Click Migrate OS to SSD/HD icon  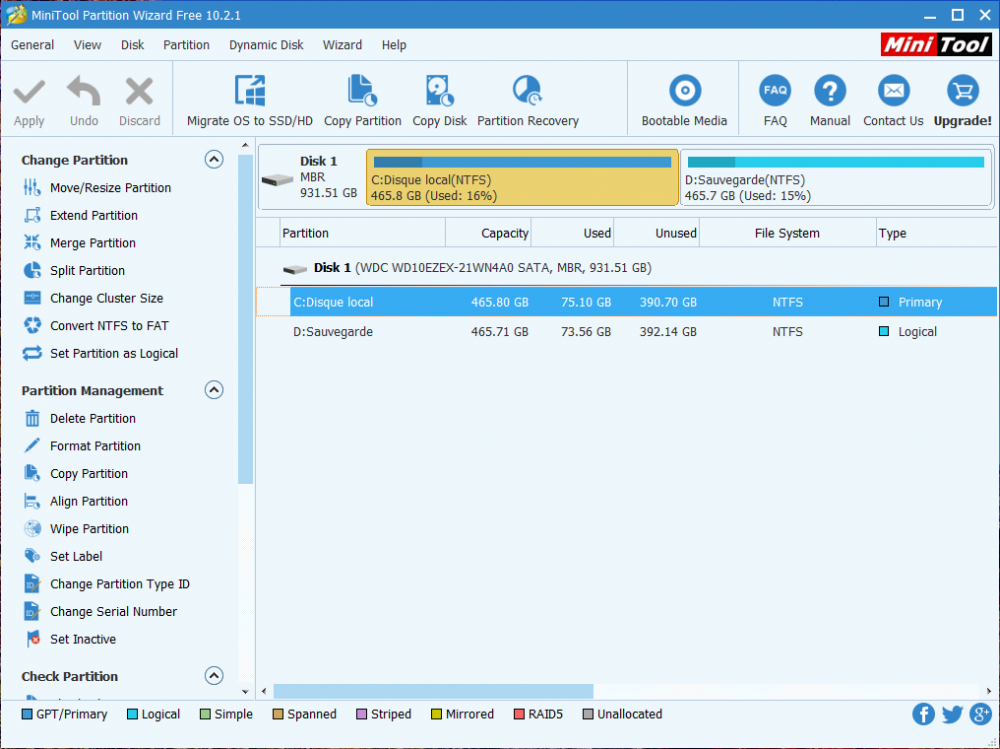tap(249, 92)
